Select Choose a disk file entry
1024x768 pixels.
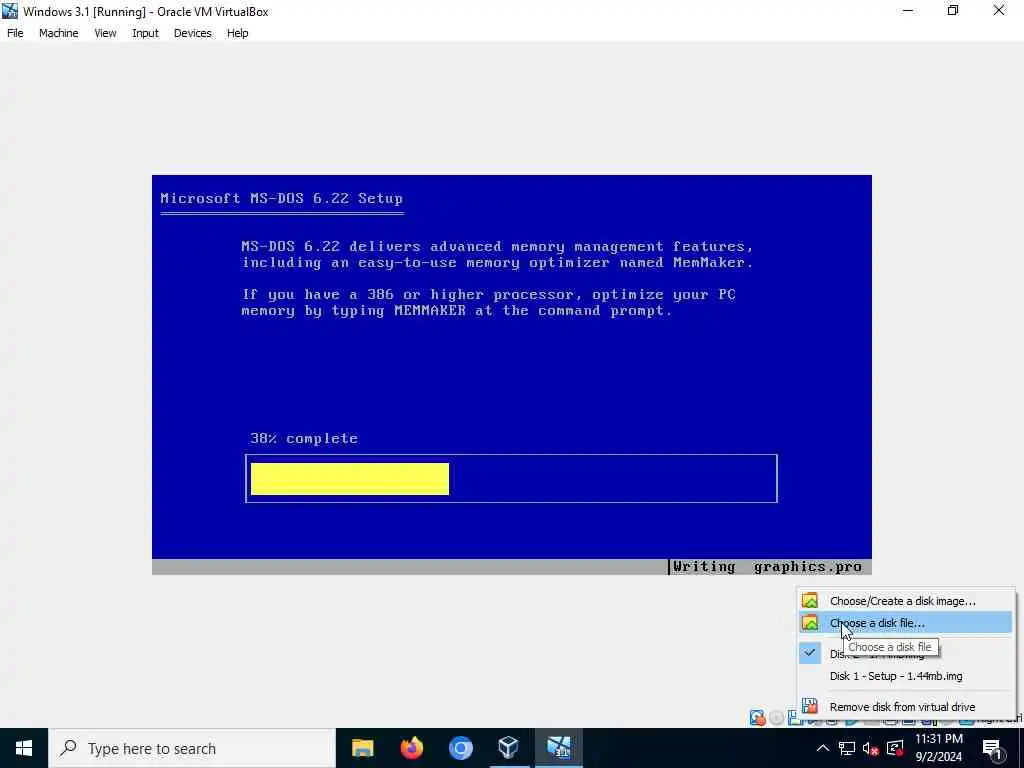point(906,623)
